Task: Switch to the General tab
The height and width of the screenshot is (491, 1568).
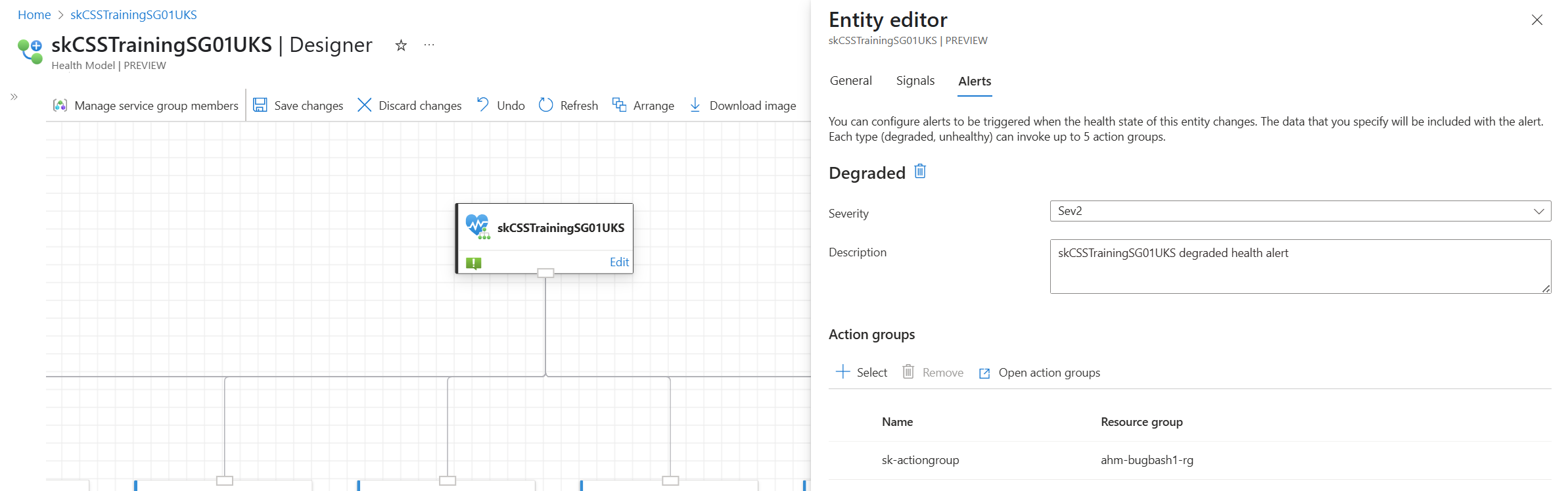Action: (x=850, y=81)
